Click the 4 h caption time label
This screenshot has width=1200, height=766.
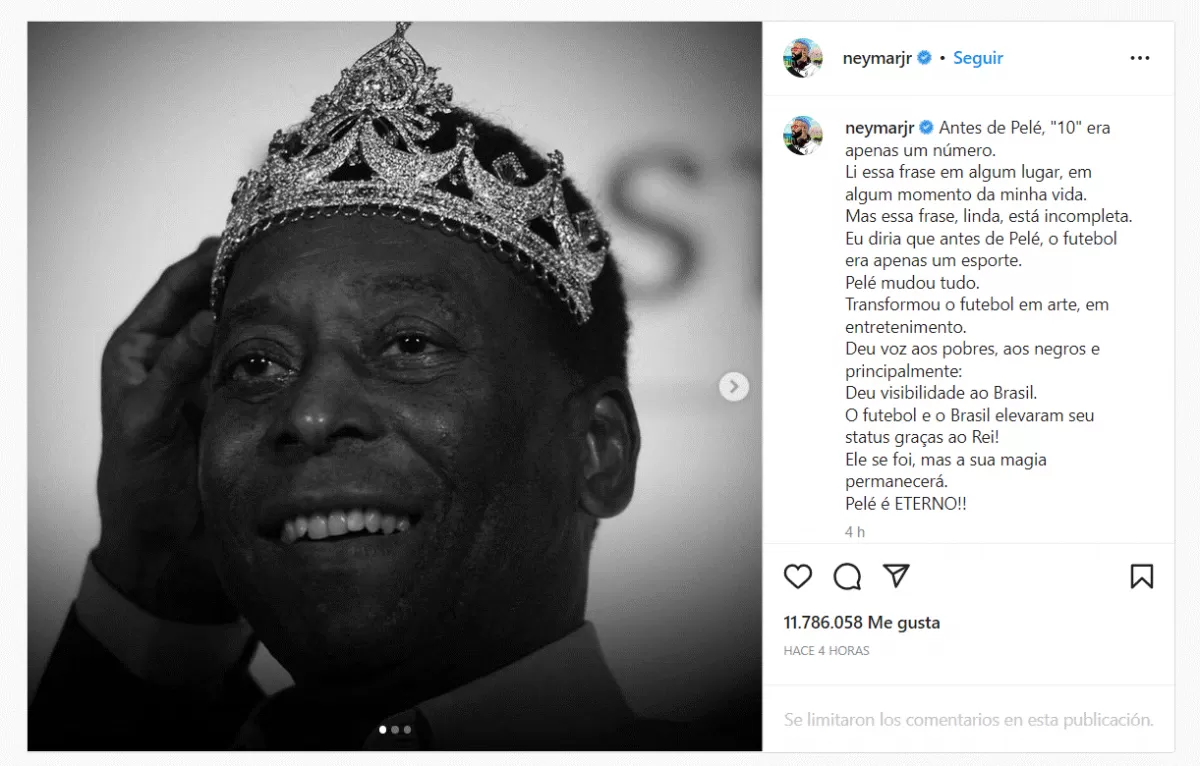(855, 532)
